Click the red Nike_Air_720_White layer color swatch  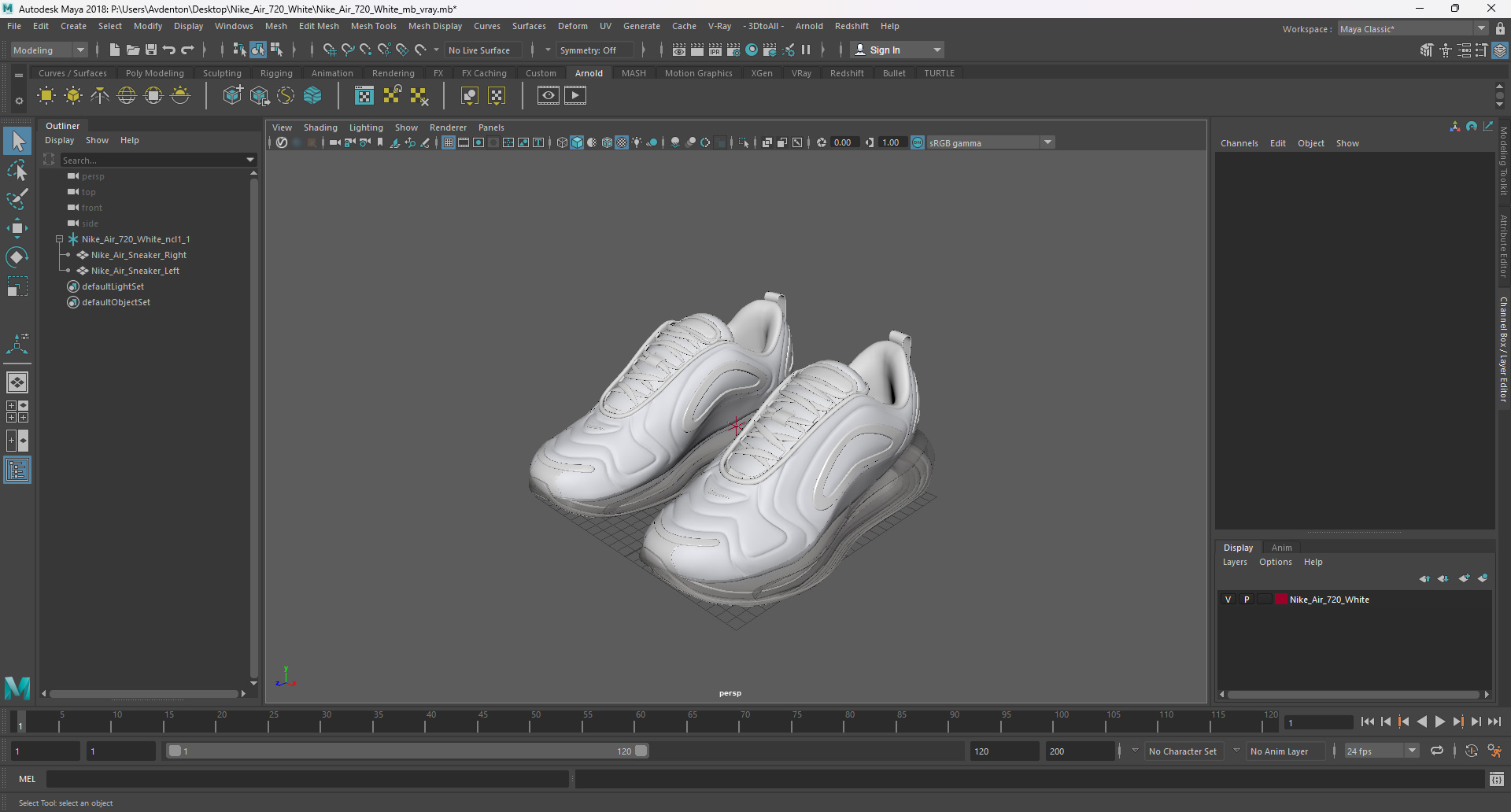coord(1281,600)
